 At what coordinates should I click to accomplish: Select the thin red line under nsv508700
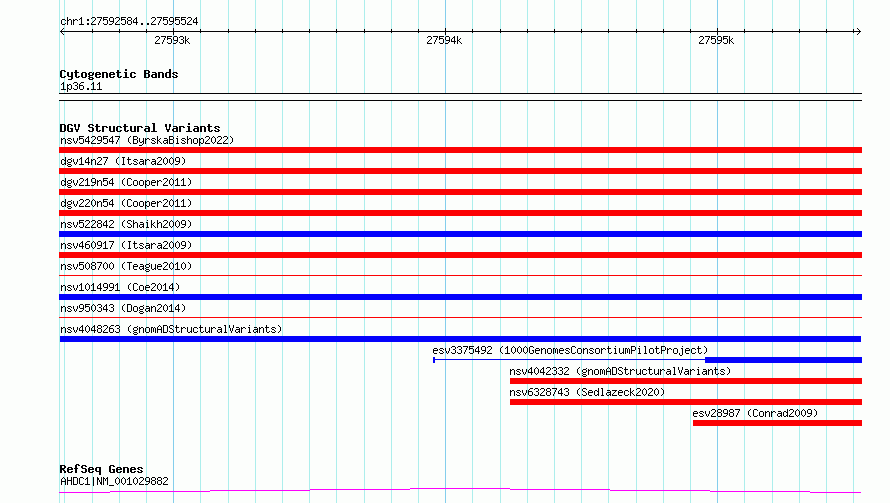tap(460, 276)
